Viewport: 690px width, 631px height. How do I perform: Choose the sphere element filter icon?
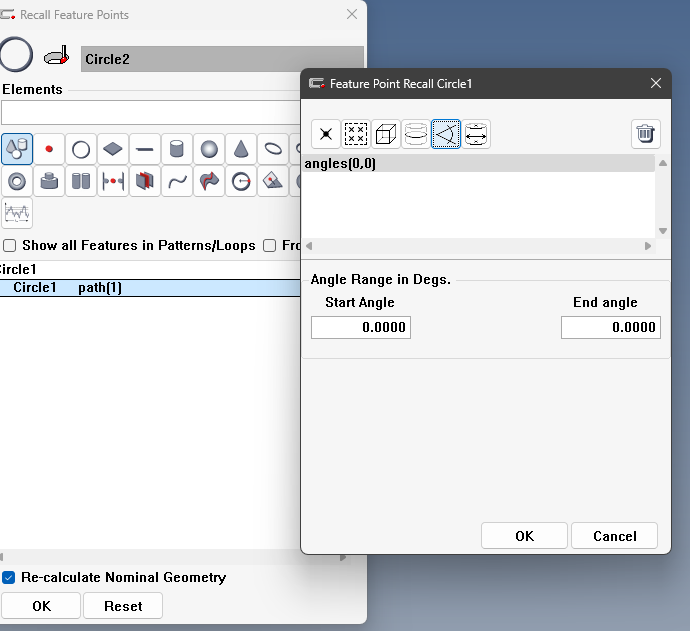tap(209, 150)
